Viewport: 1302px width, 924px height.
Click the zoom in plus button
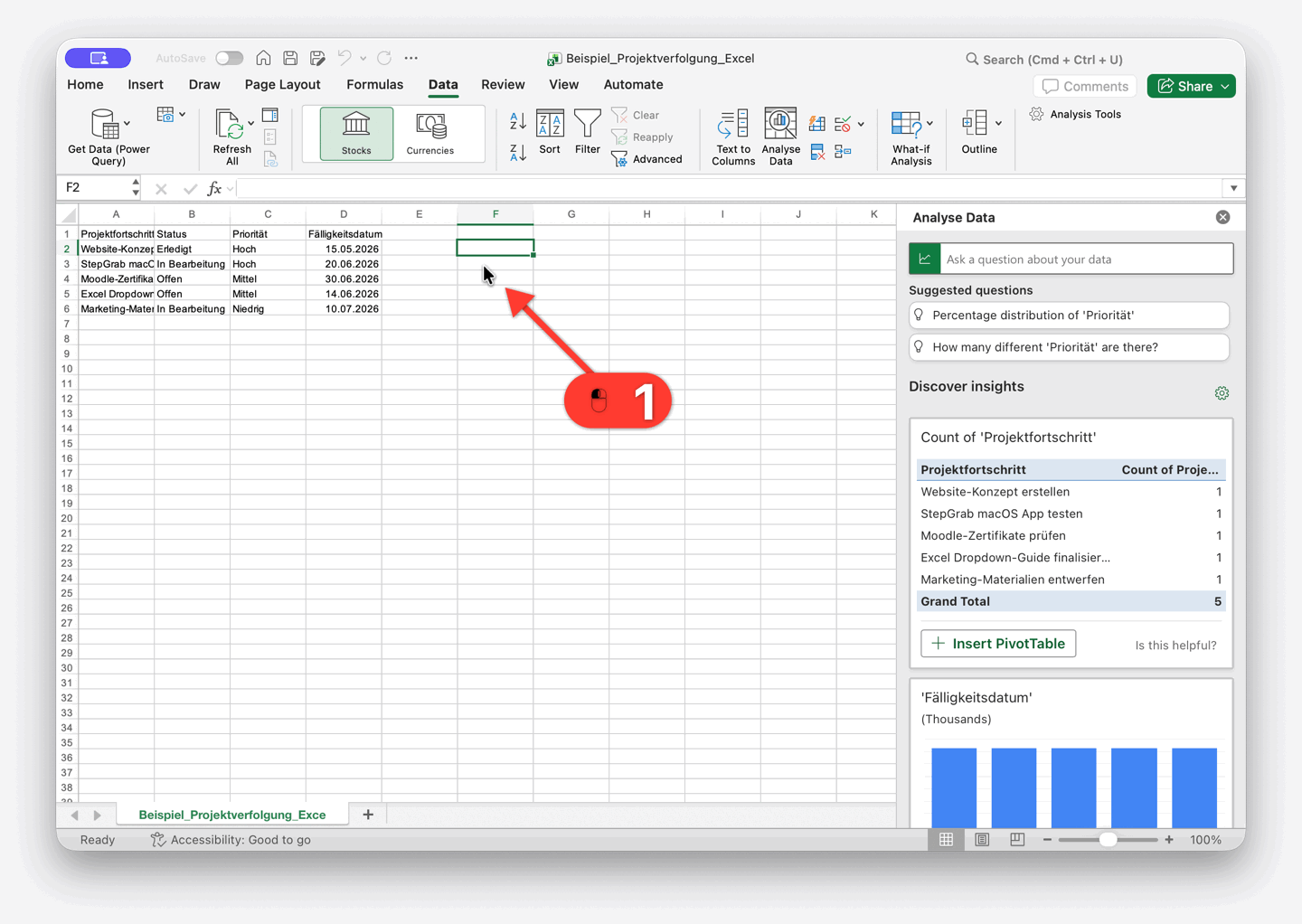point(1169,840)
